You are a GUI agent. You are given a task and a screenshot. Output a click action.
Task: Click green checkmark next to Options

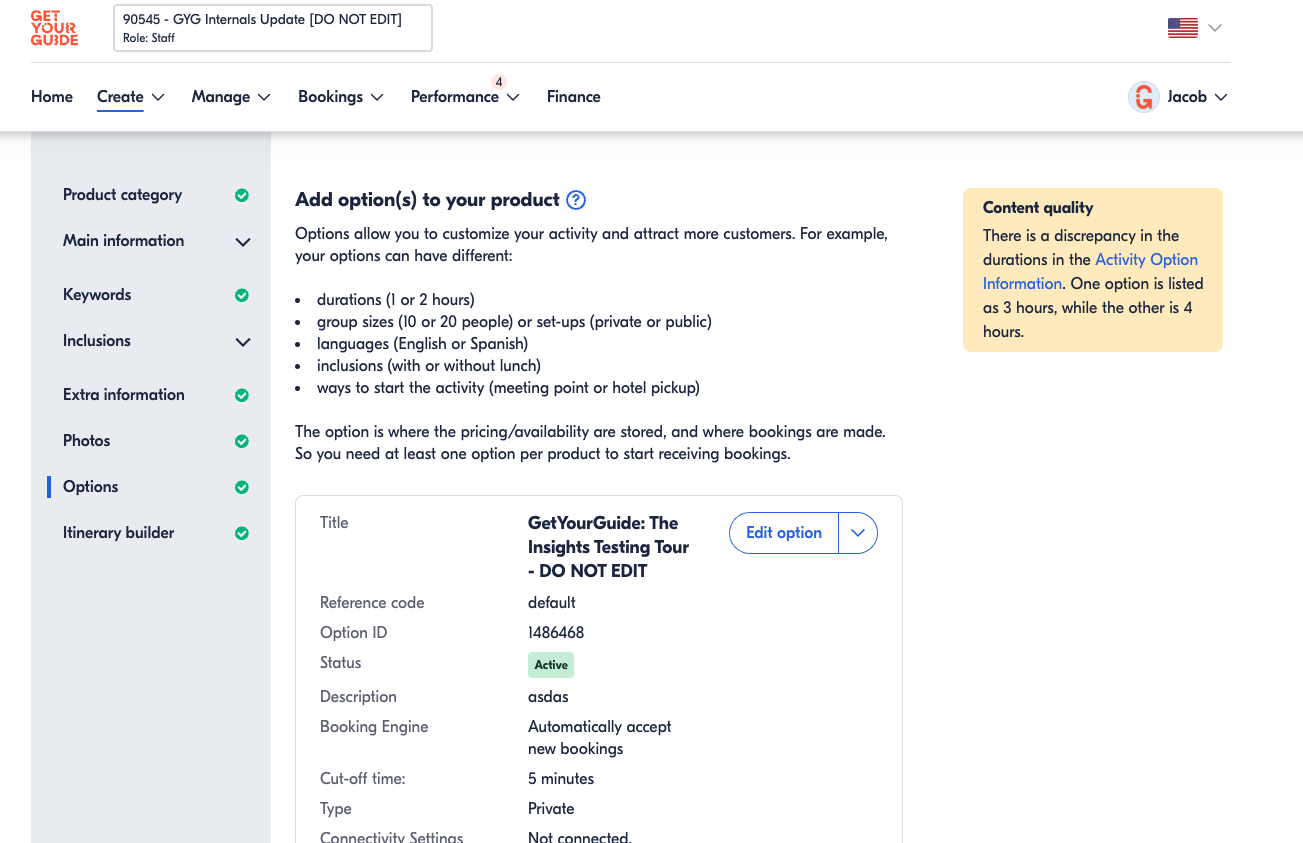pos(242,487)
